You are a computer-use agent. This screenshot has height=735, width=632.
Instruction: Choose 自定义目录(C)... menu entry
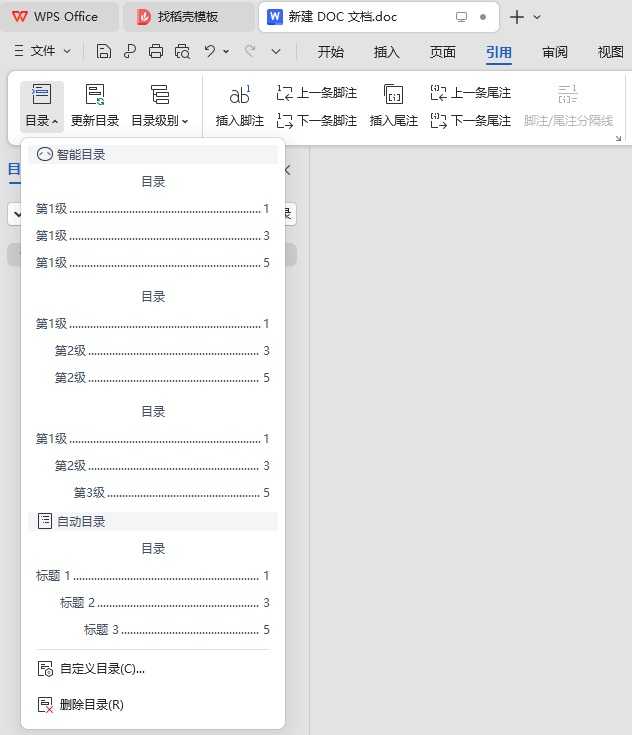click(102, 669)
